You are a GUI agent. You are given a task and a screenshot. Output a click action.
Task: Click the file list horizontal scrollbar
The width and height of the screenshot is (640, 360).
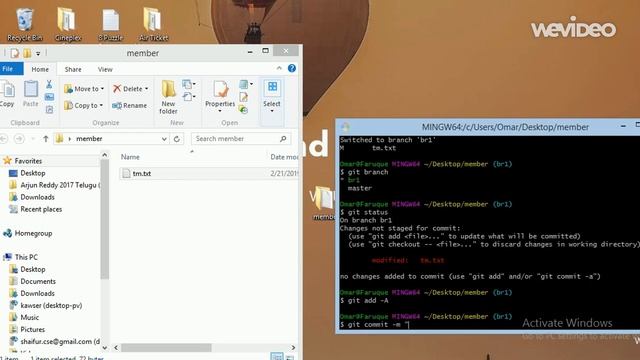(x=167, y=348)
